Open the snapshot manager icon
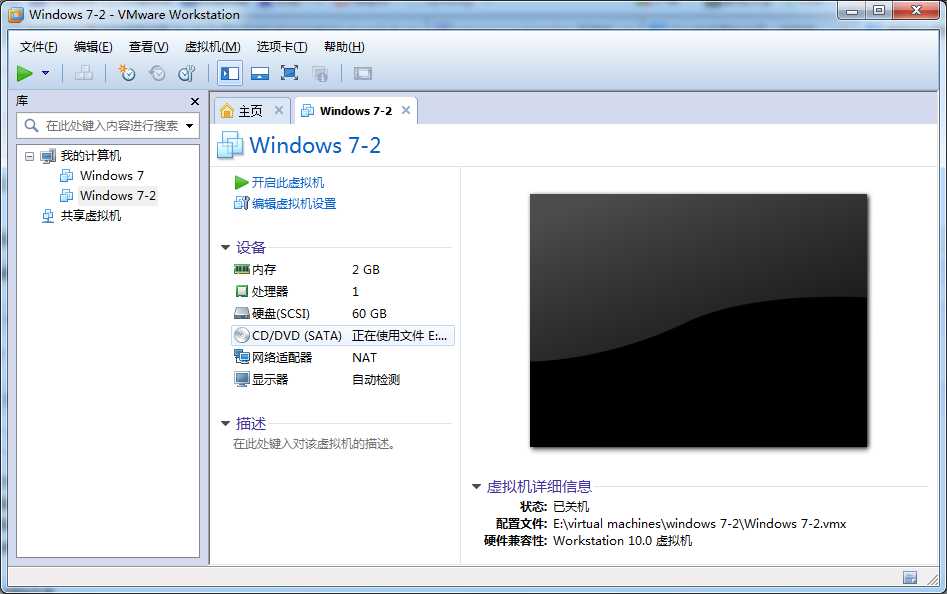Viewport: 947px width, 594px height. click(x=187, y=74)
